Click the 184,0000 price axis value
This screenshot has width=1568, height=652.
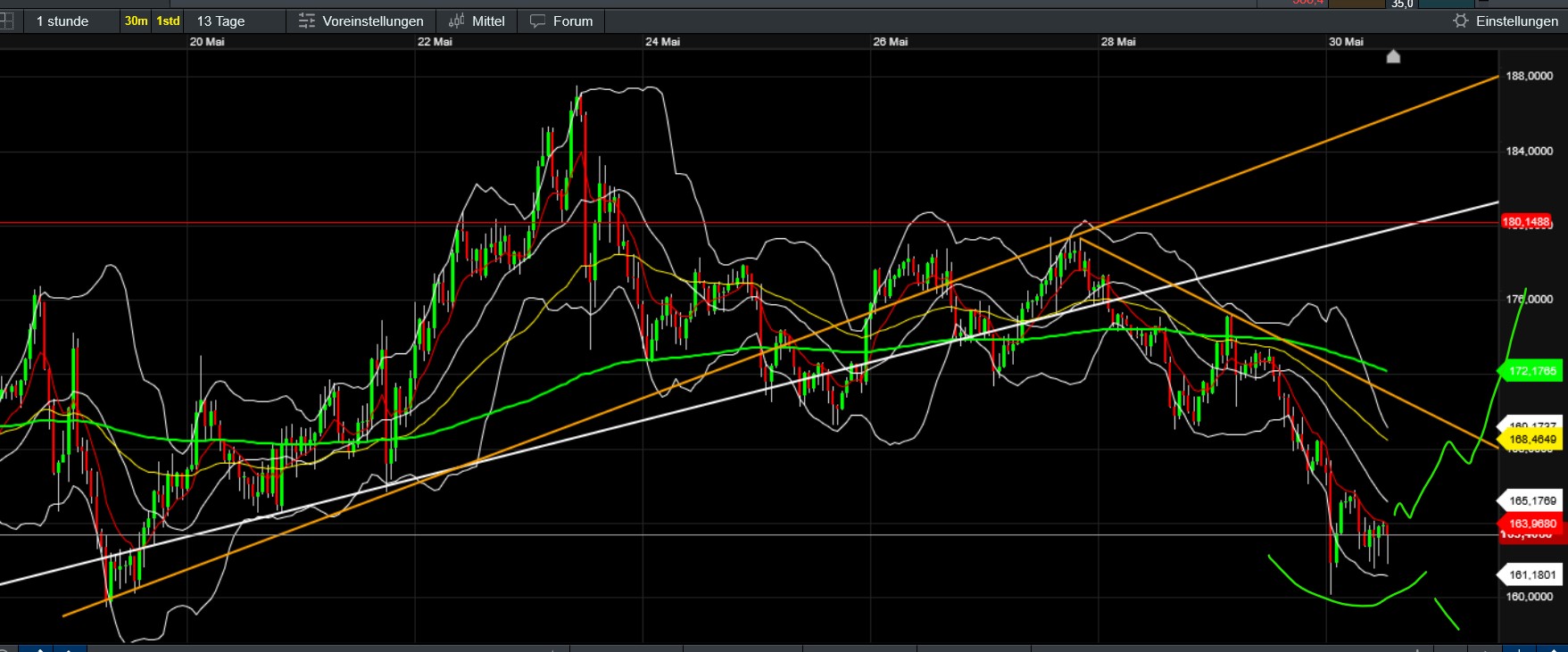1530,152
